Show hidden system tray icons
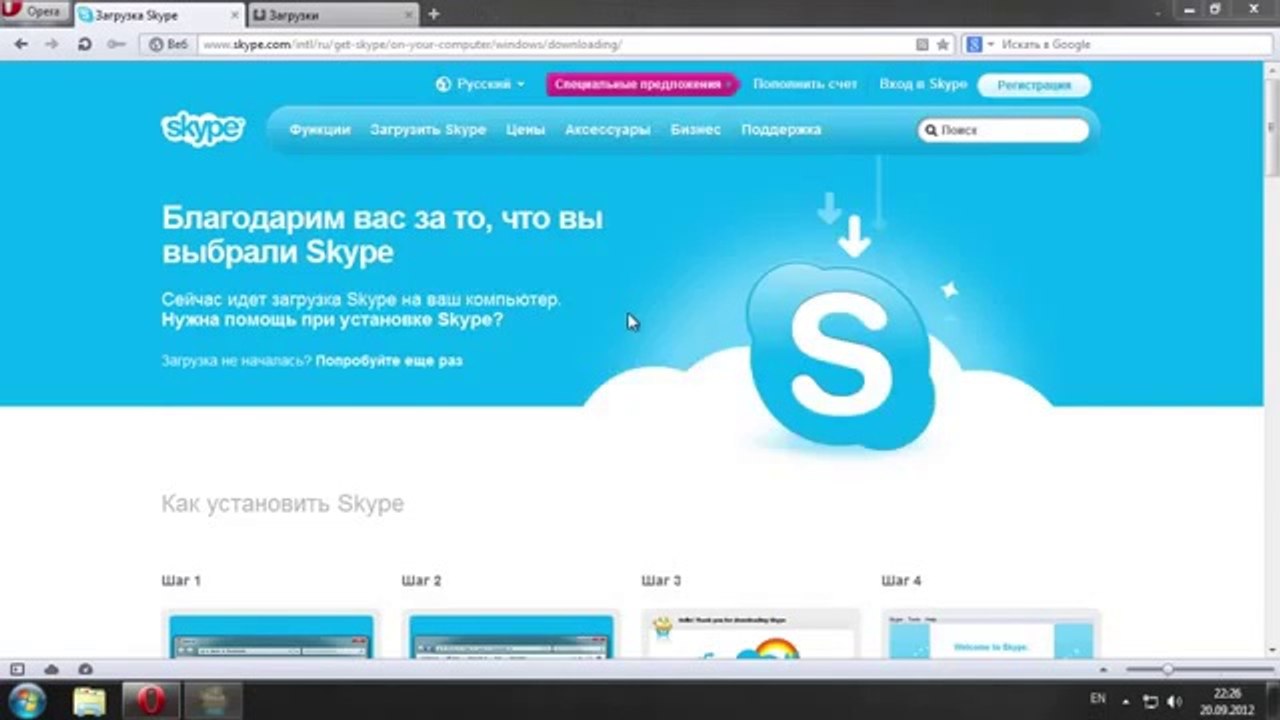 [x=1126, y=701]
